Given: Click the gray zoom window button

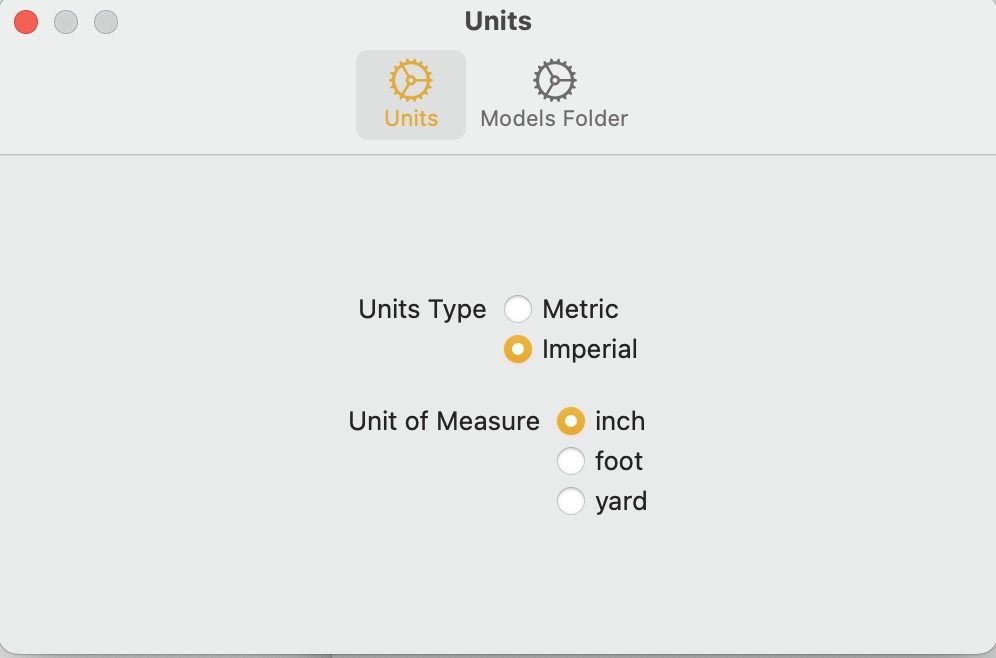Looking at the screenshot, I should (105, 22).
